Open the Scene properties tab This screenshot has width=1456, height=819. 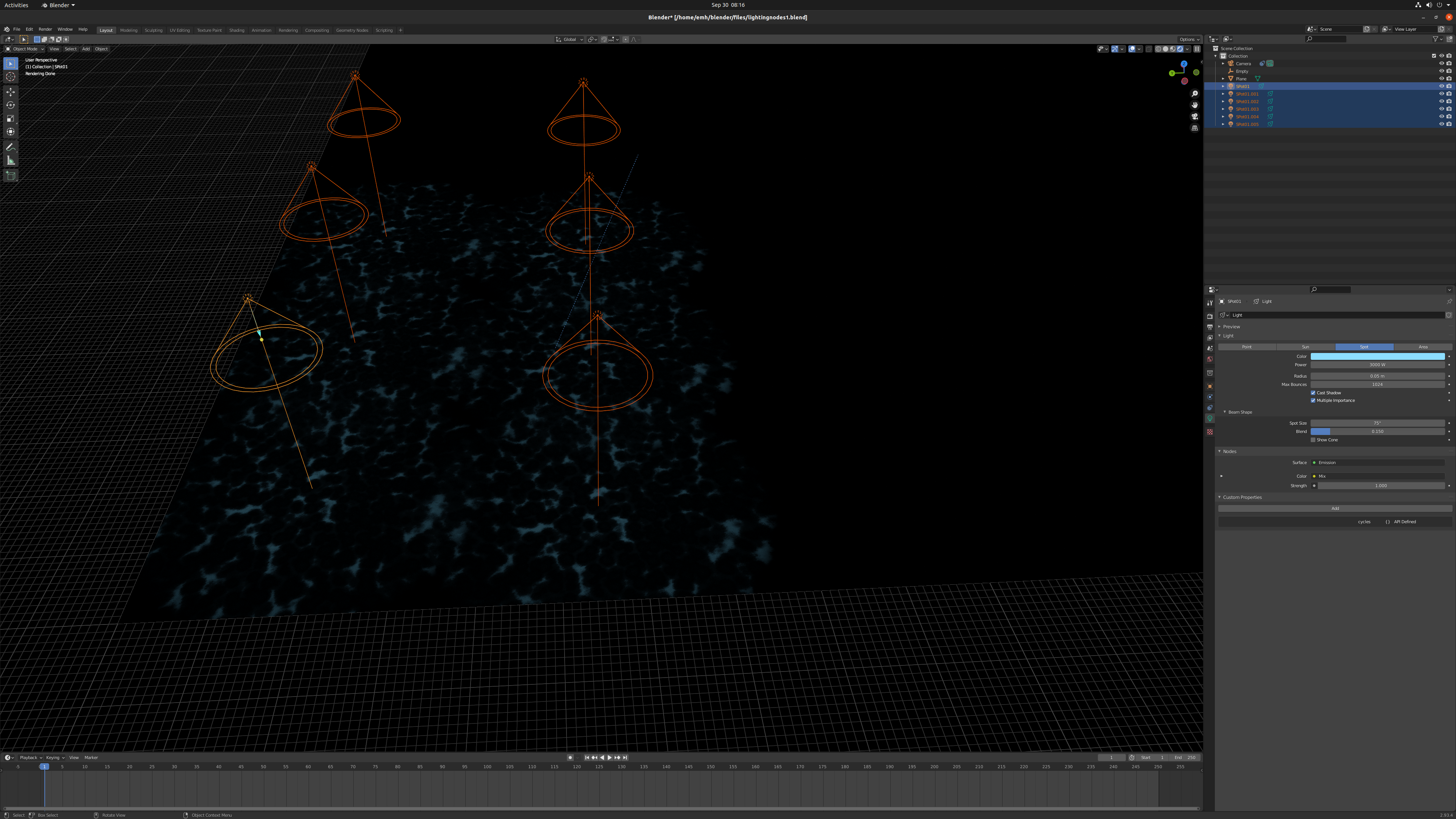[1210, 348]
